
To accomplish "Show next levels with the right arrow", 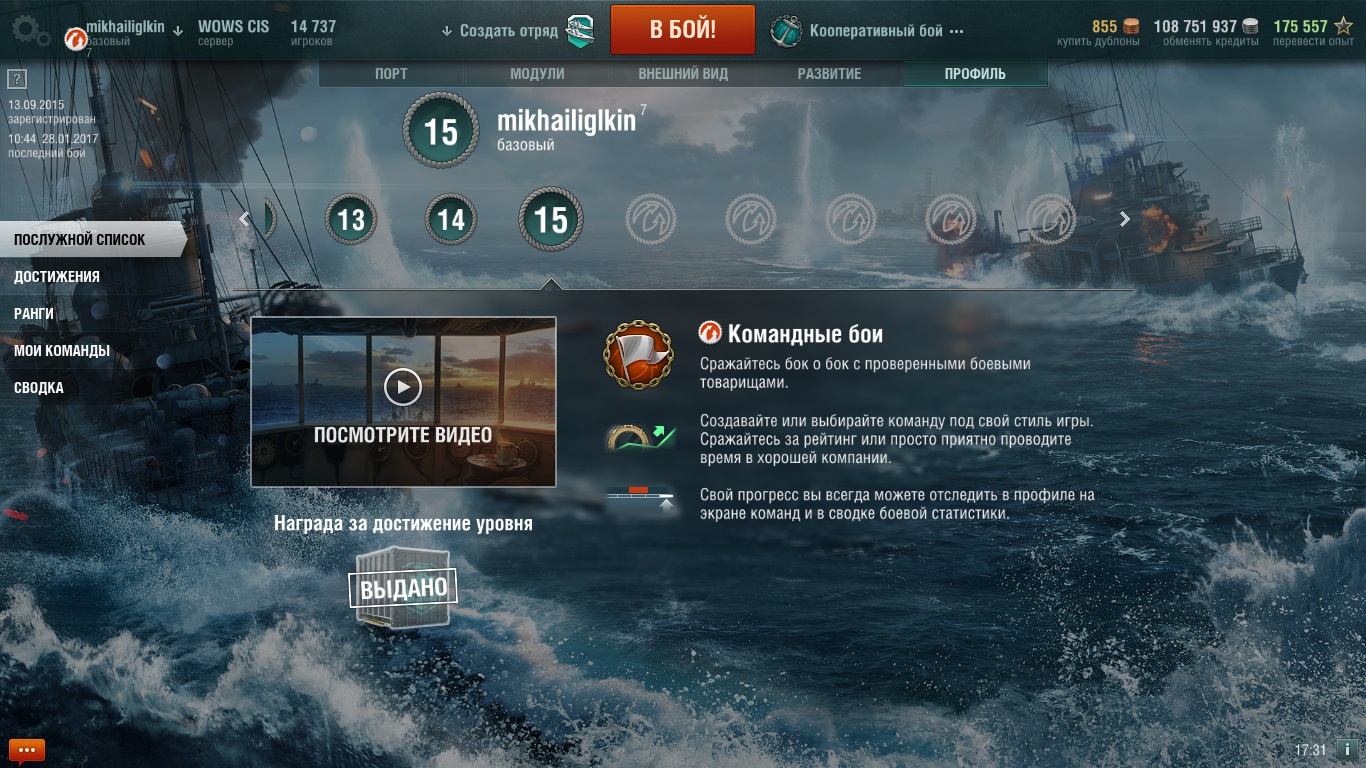I will pos(1125,219).
